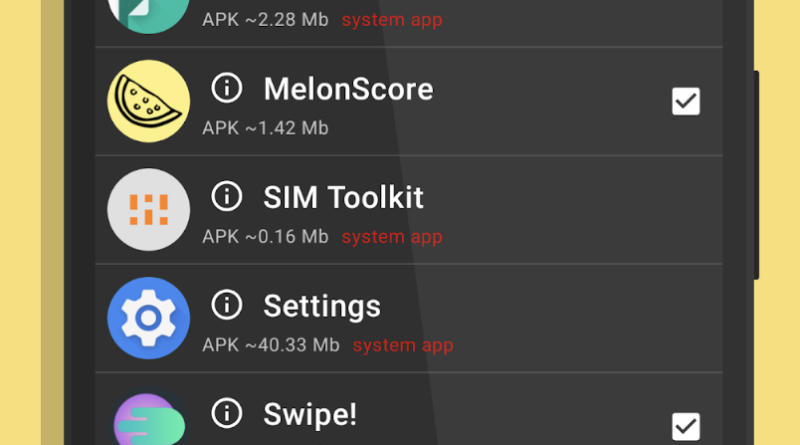The height and width of the screenshot is (445, 800).
Task: Click system app label under Settings
Action: [403, 345]
